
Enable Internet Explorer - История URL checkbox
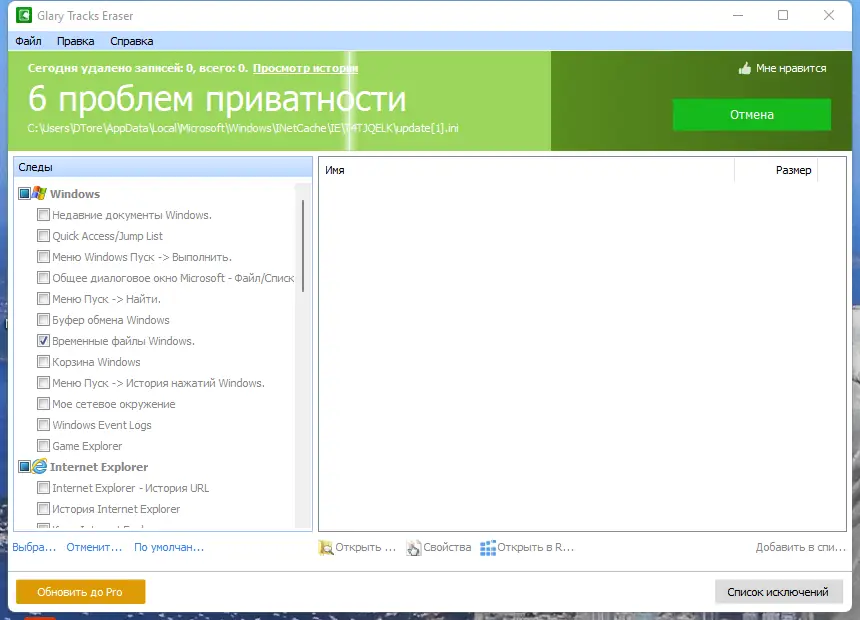pos(43,488)
